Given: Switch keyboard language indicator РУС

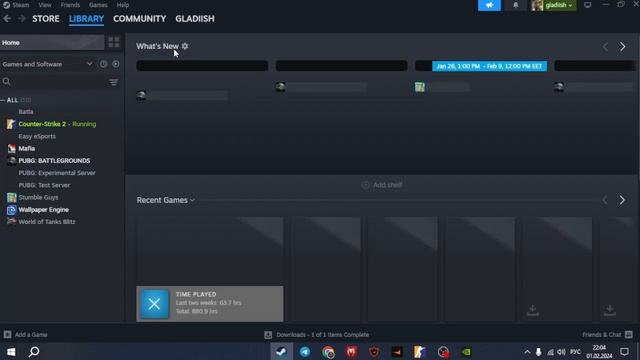Looking at the screenshot, I should (x=576, y=352).
